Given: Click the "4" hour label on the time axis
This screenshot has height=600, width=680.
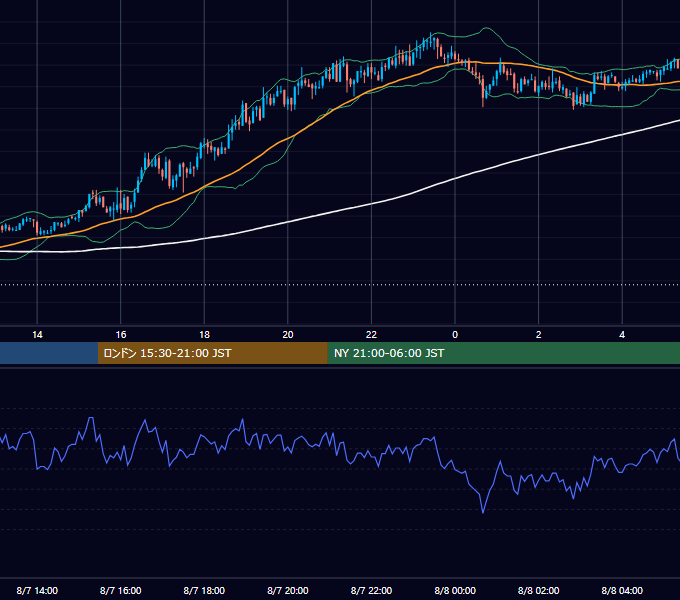Looking at the screenshot, I should pos(622,335).
